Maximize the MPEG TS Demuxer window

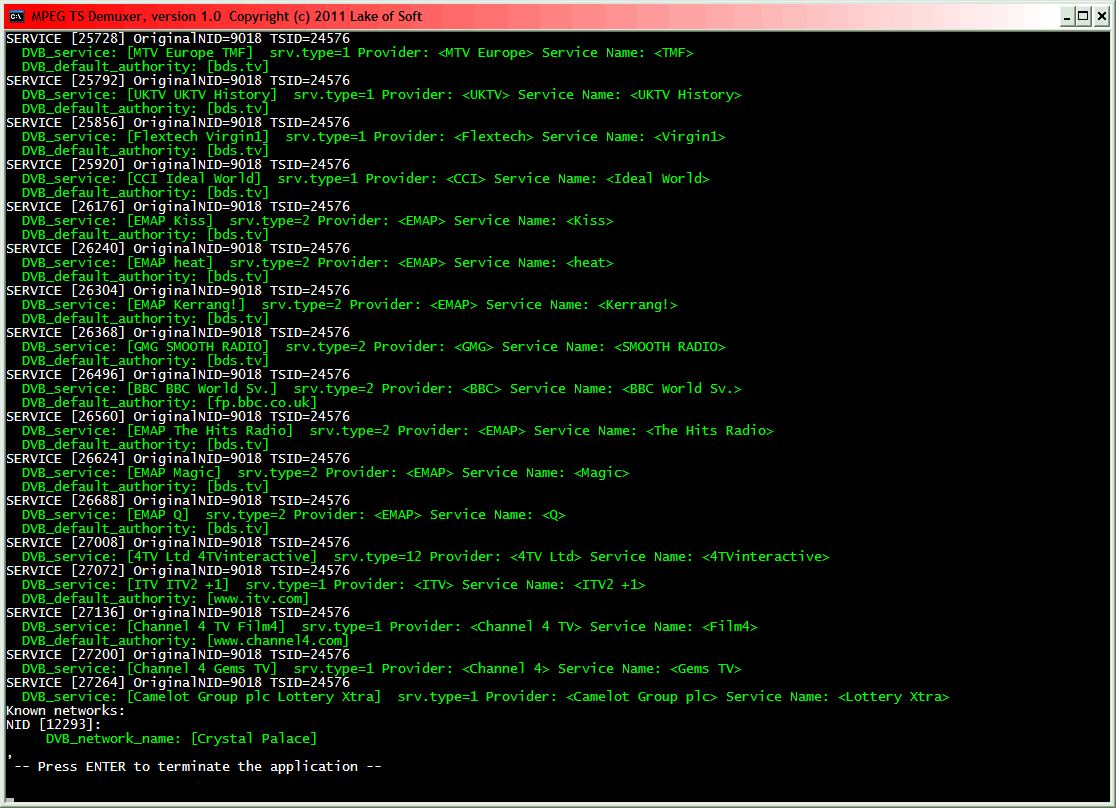click(x=1083, y=16)
